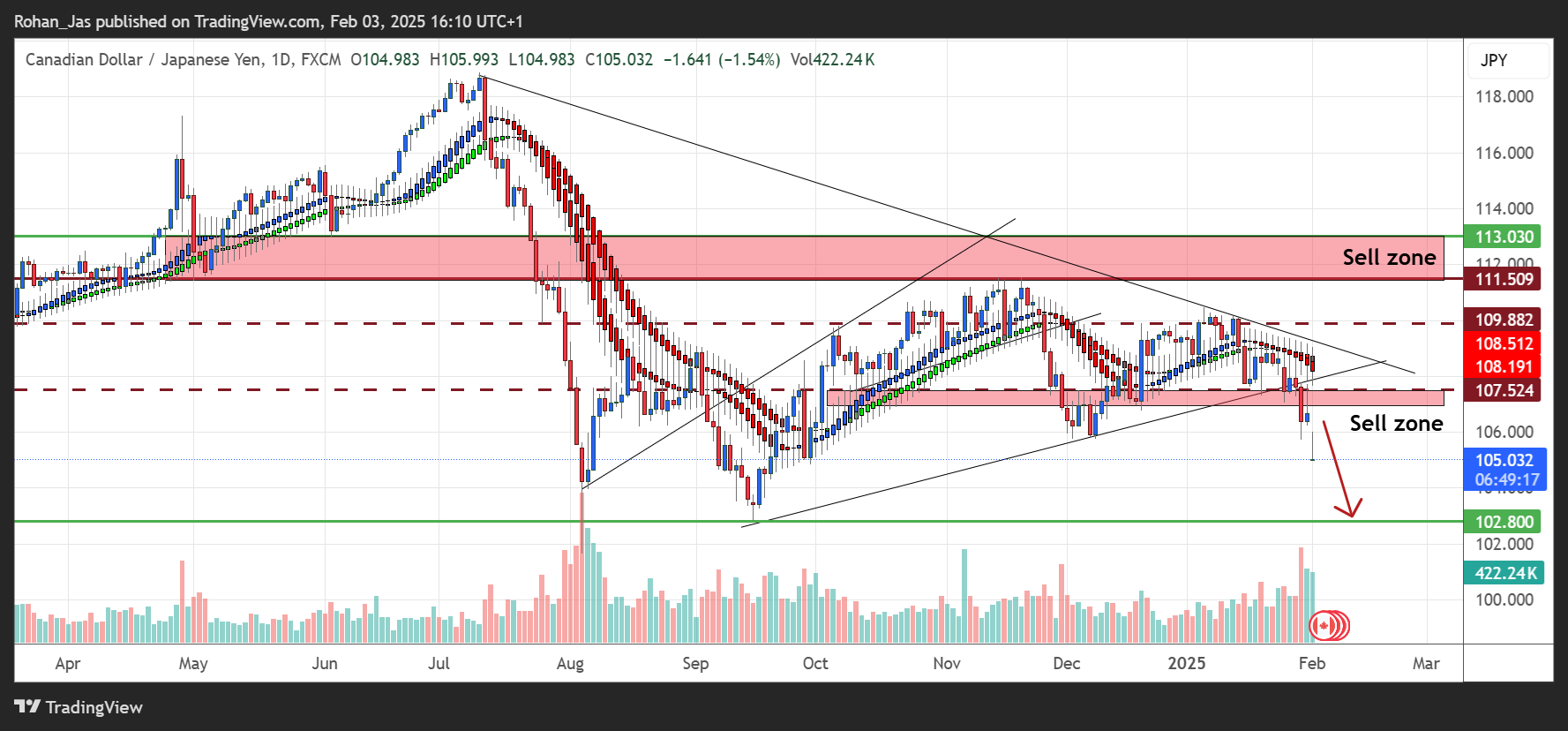Click the H105.993 high value
Screen dimensions: 1568x731
[x=463, y=59]
